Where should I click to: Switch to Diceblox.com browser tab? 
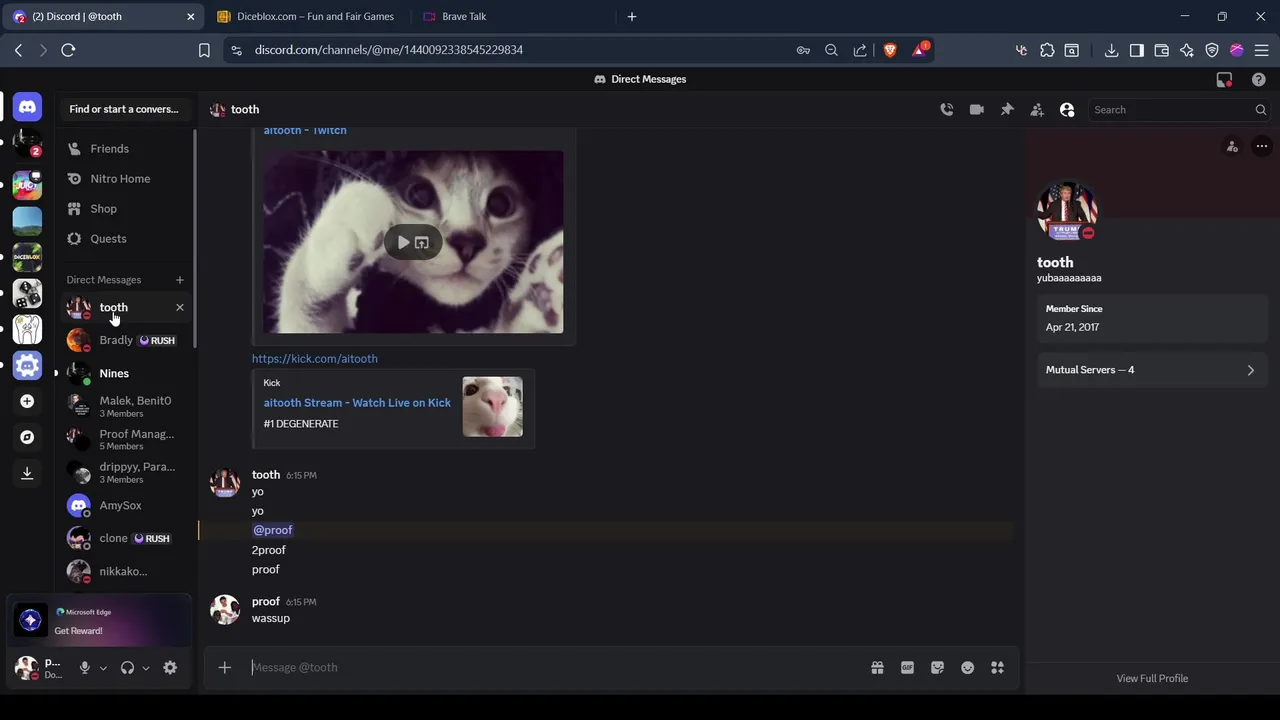(305, 16)
